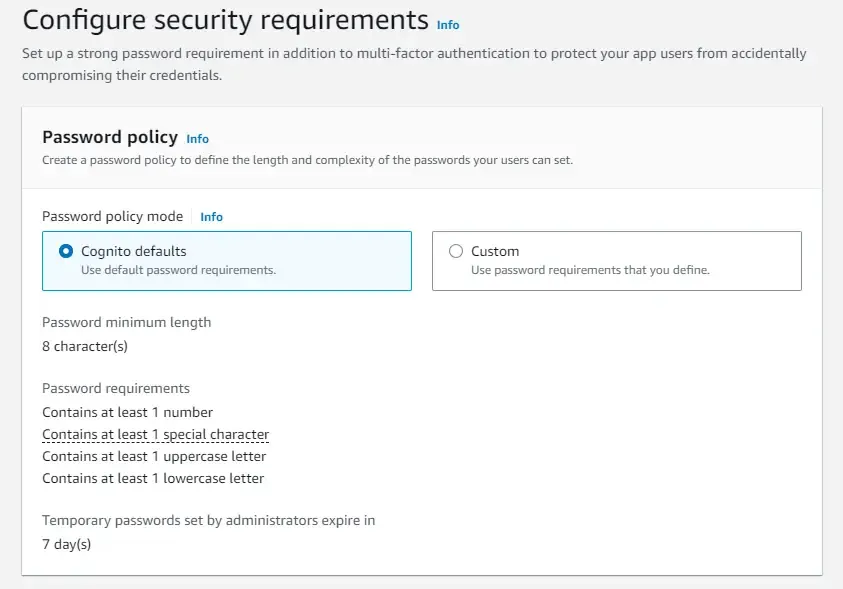Click the Custom option card
This screenshot has height=589, width=843.
tap(615, 259)
